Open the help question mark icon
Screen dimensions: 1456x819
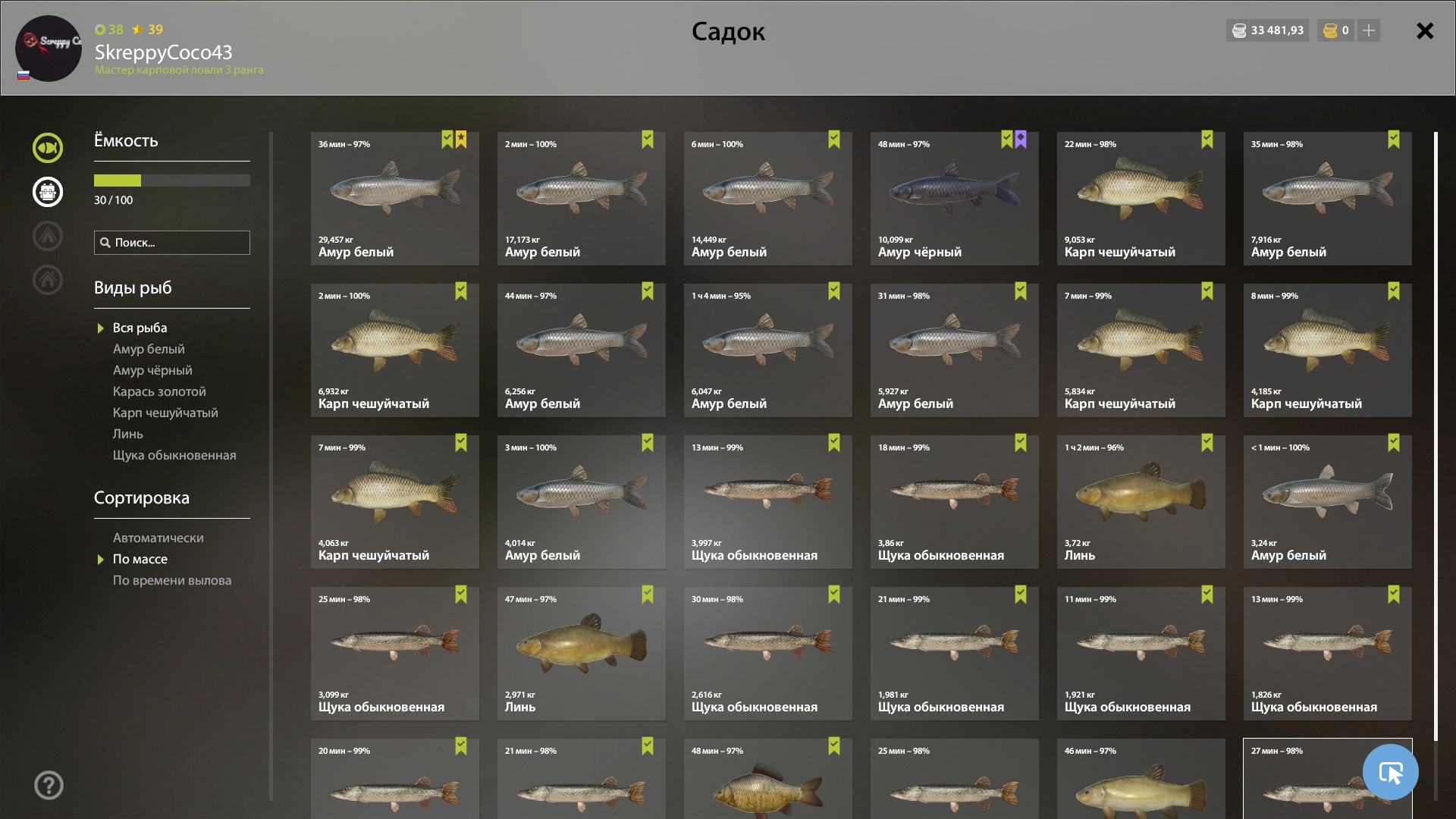click(49, 786)
